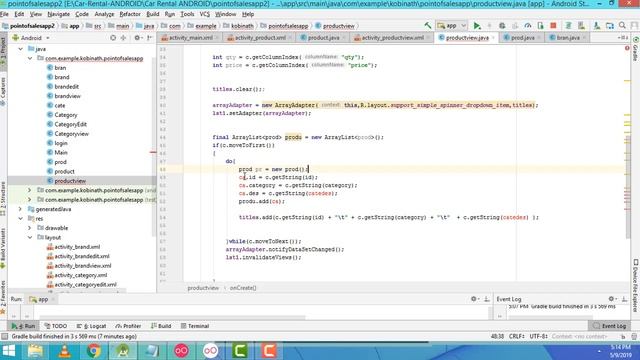Open File Explorer from taskbar
The width and height of the screenshot is (640, 360).
[36, 351]
